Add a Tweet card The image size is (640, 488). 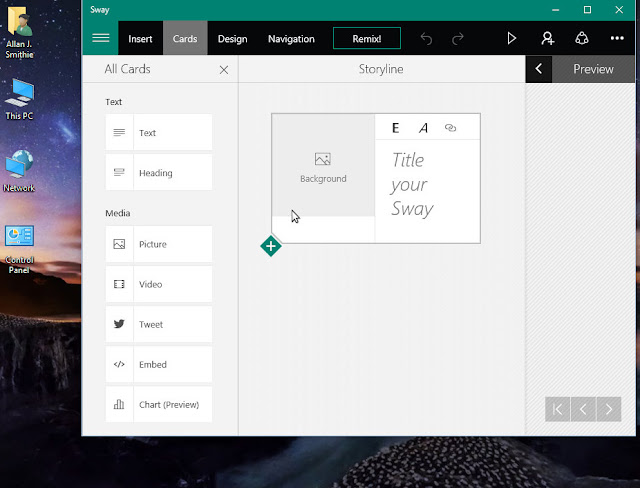159,324
